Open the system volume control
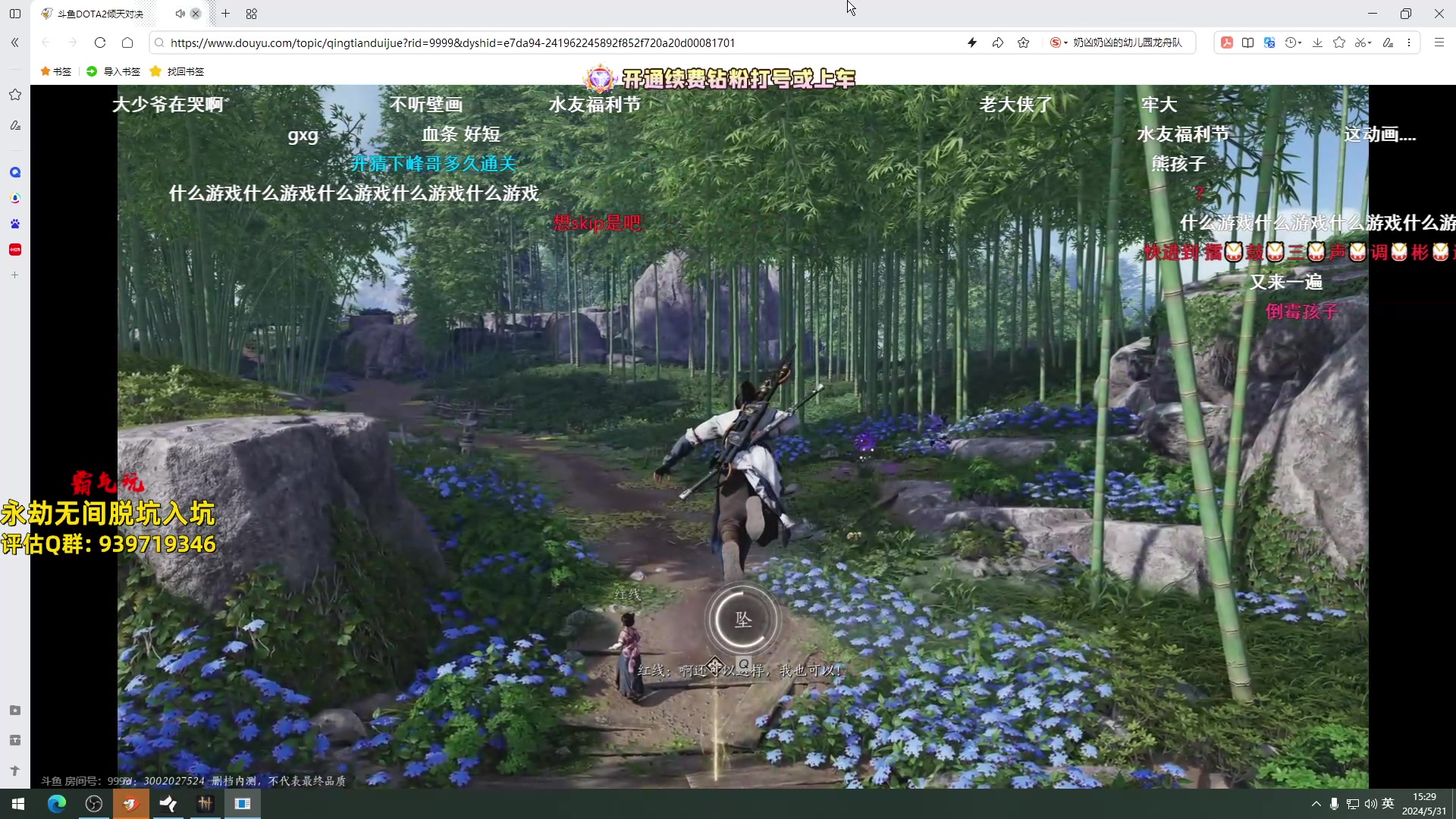 (1370, 804)
